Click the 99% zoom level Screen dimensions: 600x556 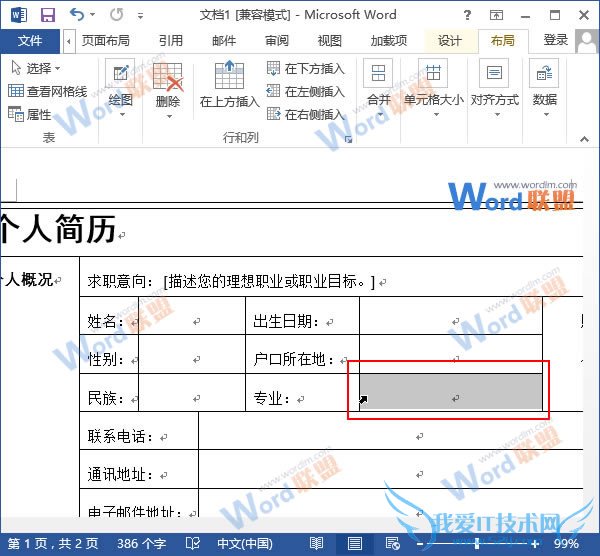(566, 543)
